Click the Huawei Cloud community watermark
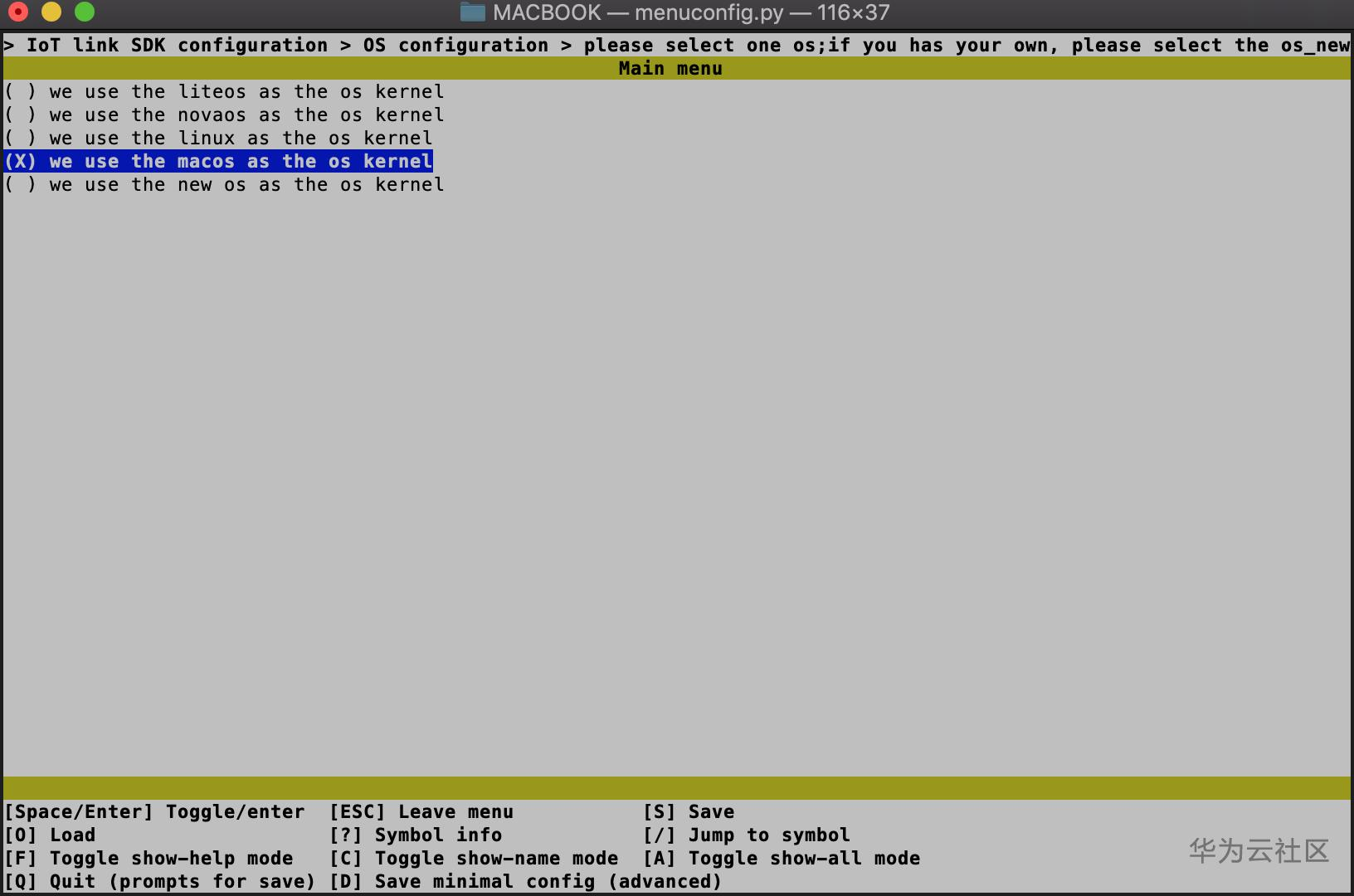This screenshot has width=1354, height=896. pyautogui.click(x=1258, y=850)
